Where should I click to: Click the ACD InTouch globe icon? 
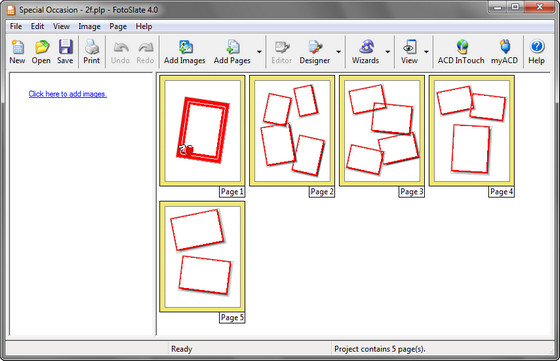pyautogui.click(x=462, y=47)
